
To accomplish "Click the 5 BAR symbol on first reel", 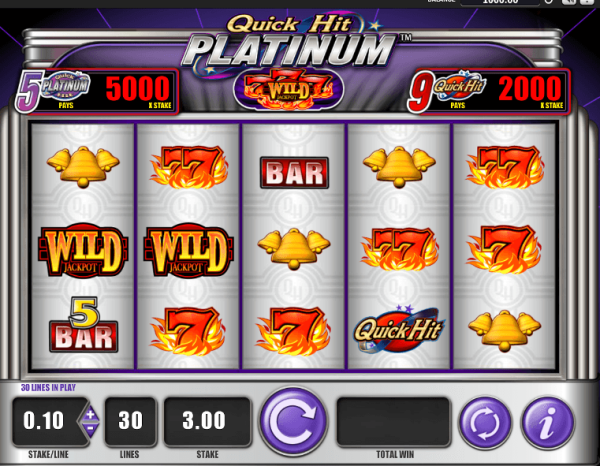I will click(x=84, y=324).
